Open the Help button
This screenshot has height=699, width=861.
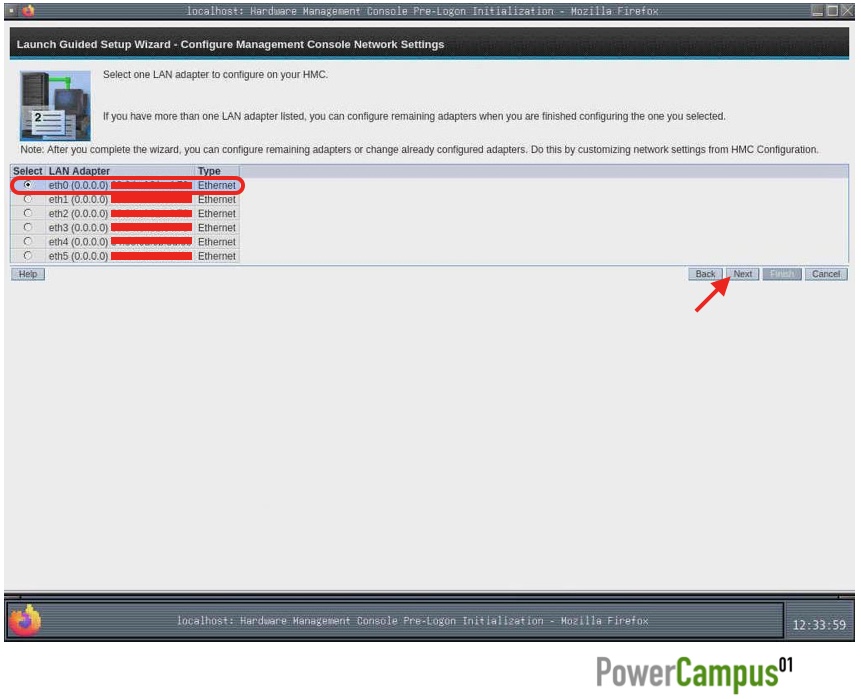click(x=28, y=274)
